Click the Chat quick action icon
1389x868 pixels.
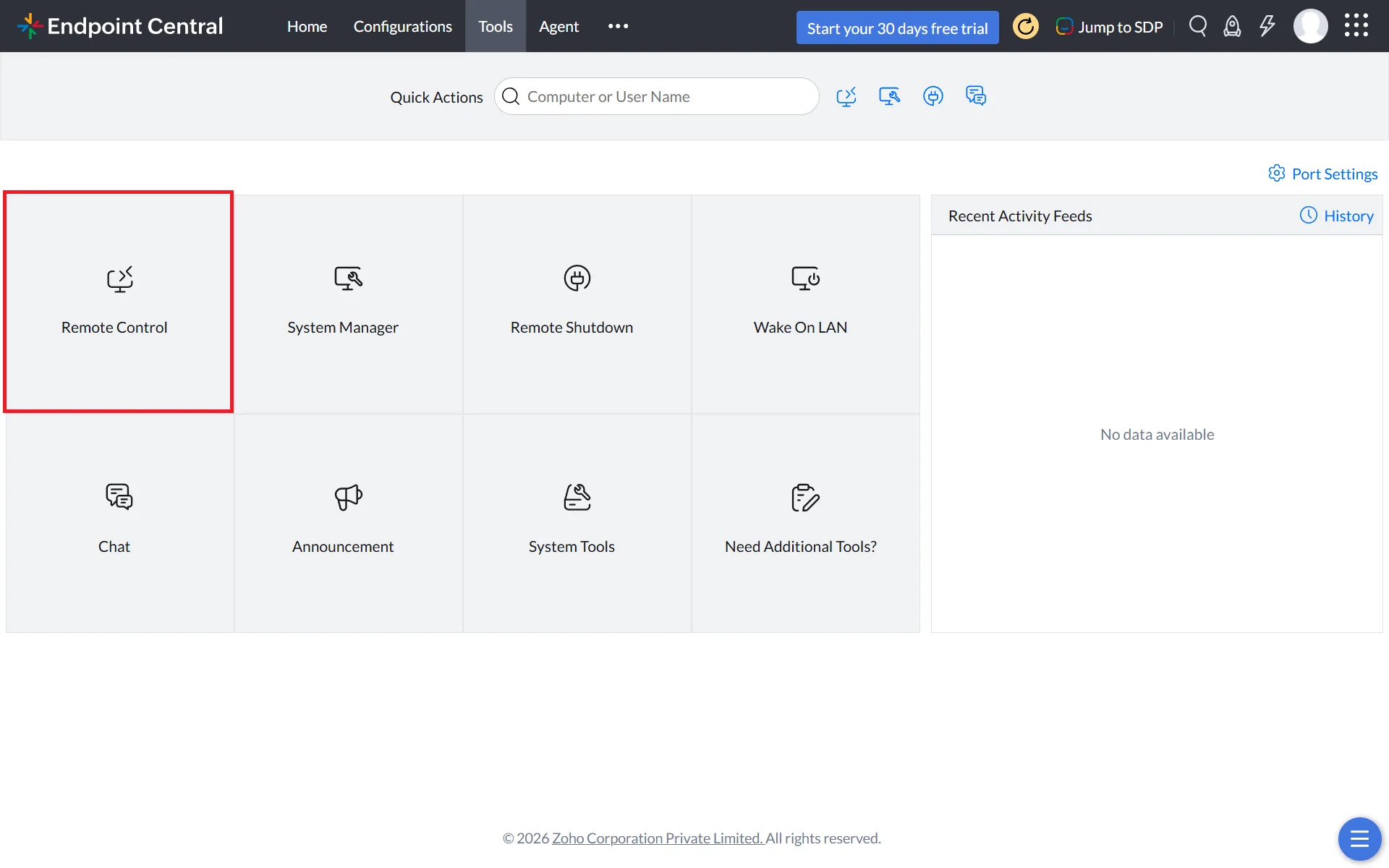[x=976, y=95]
